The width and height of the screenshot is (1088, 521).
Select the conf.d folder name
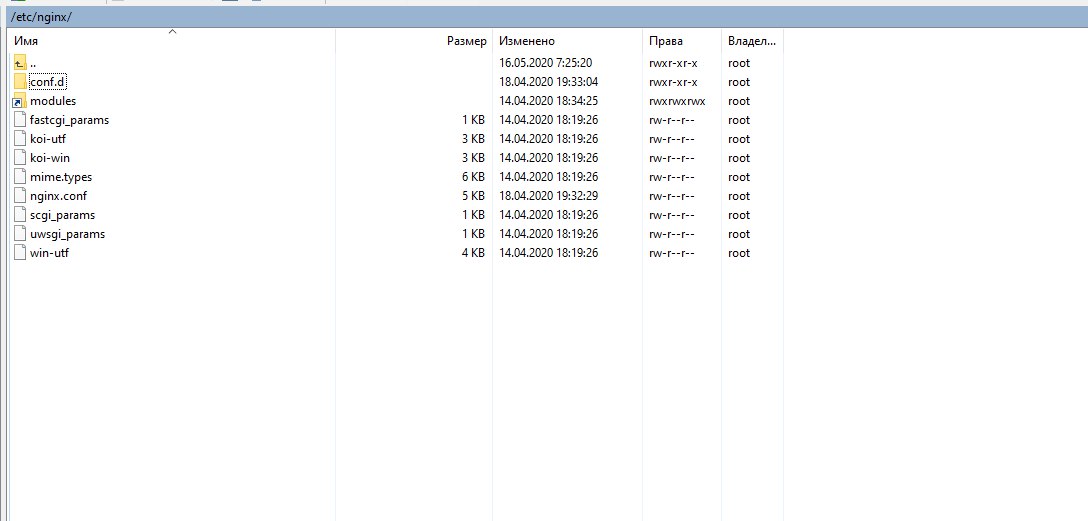(x=48, y=82)
